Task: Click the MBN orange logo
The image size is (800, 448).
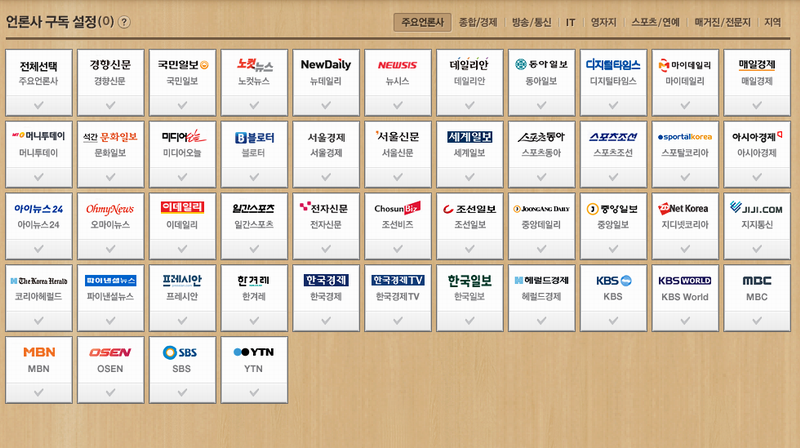Action: 39,352
